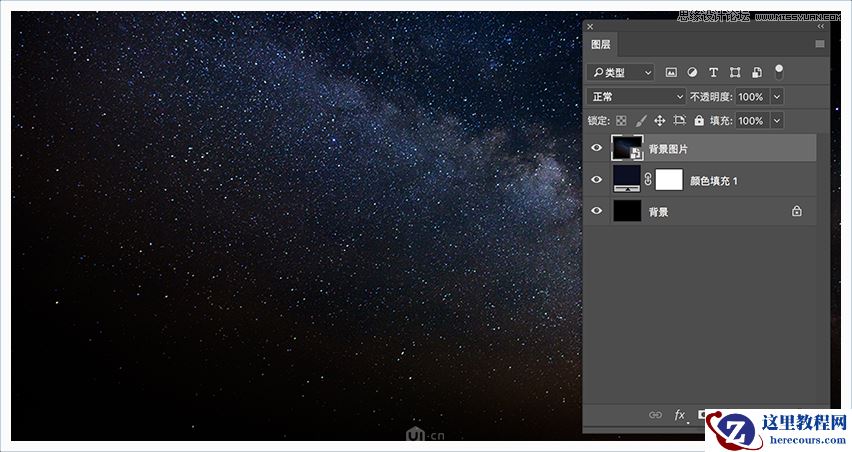
Task: Add a layer style with fx
Action: [679, 415]
